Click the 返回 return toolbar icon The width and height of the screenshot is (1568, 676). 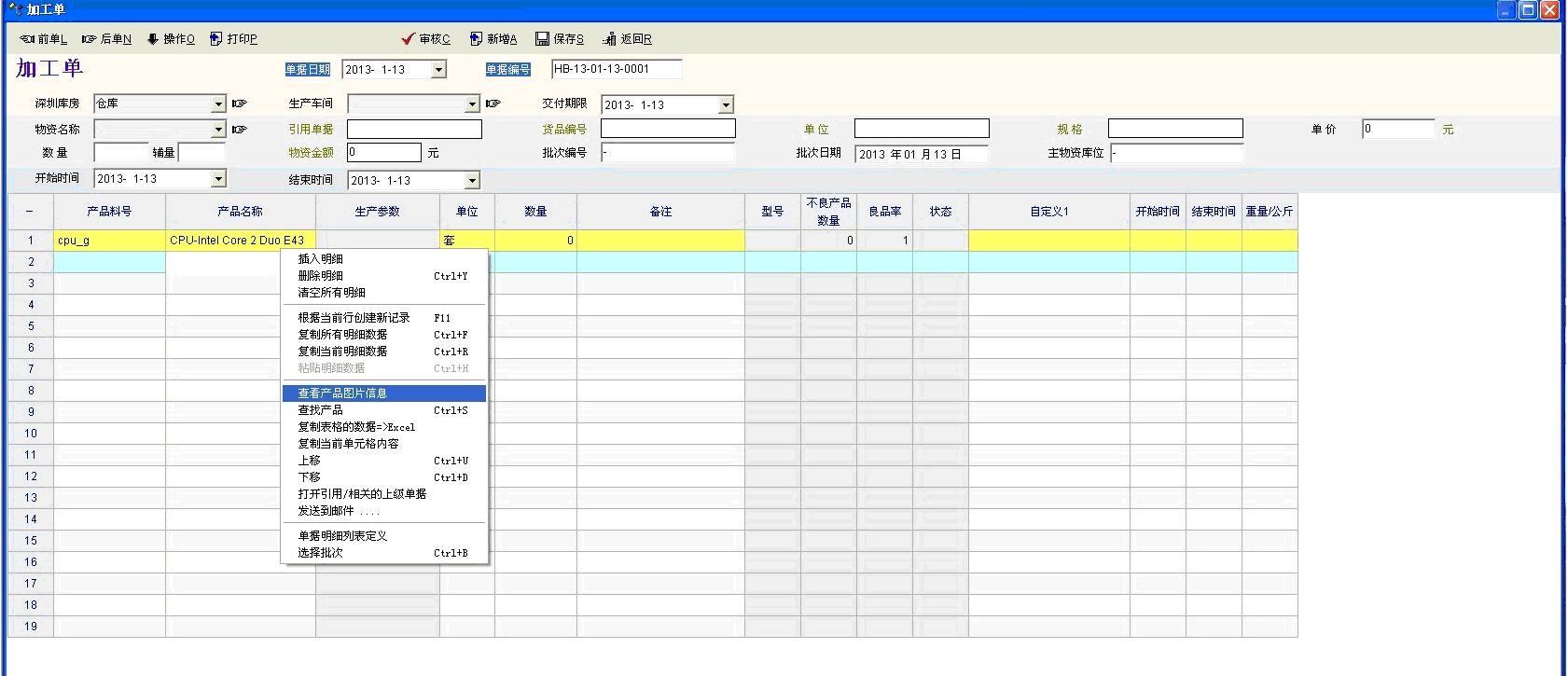[x=609, y=39]
